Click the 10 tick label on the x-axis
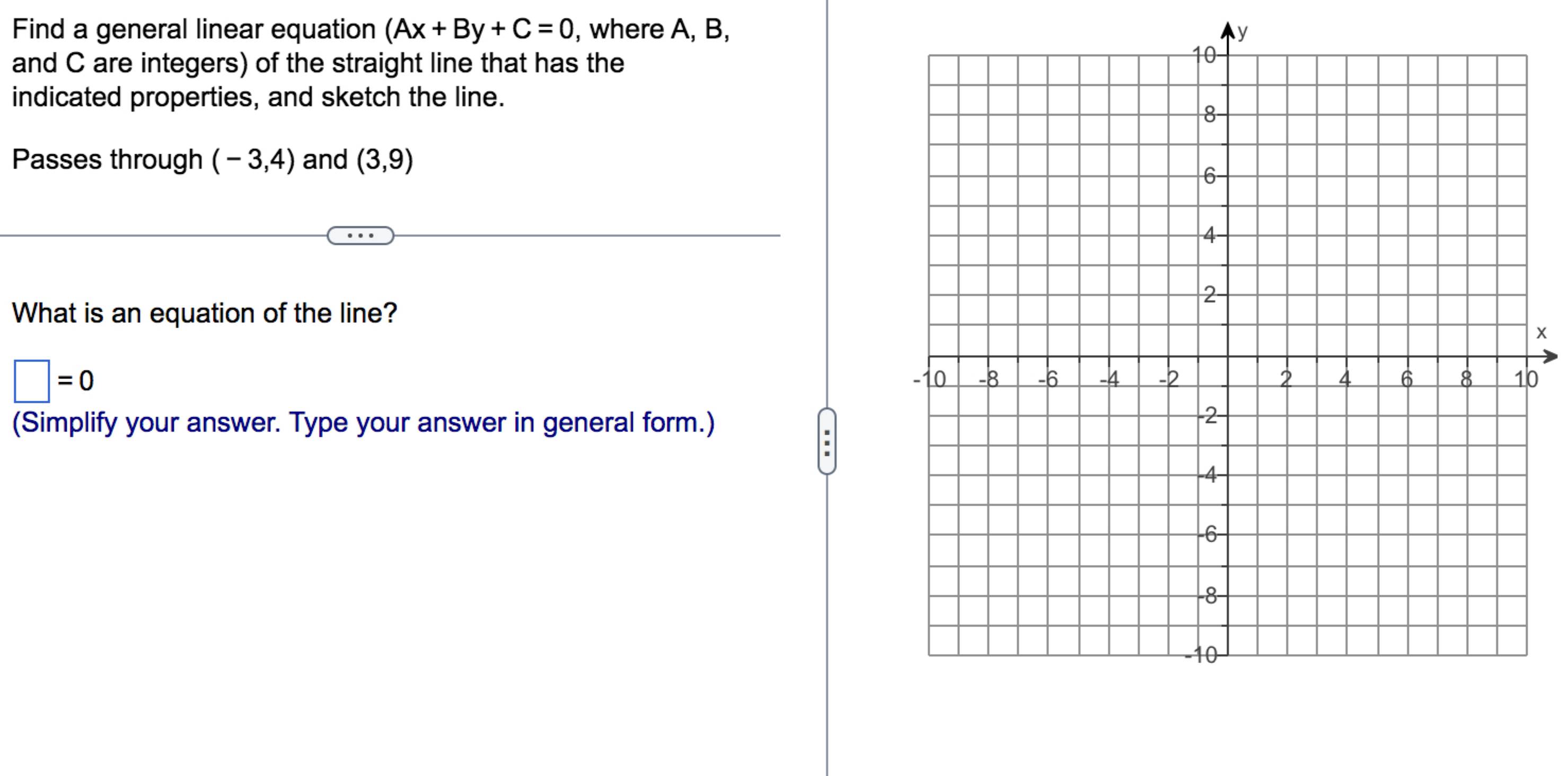Image resolution: width=1568 pixels, height=776 pixels. point(1526,379)
